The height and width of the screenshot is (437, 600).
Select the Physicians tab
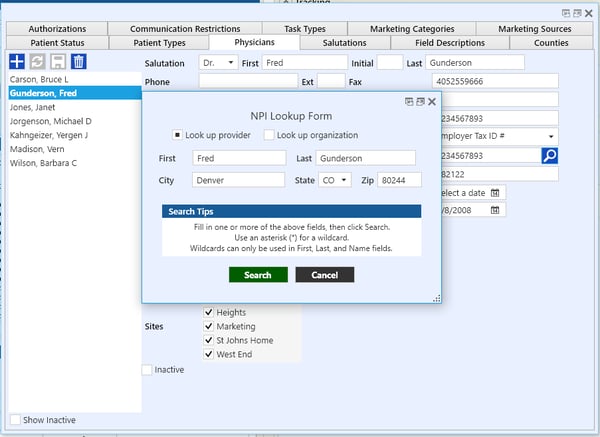[254, 42]
